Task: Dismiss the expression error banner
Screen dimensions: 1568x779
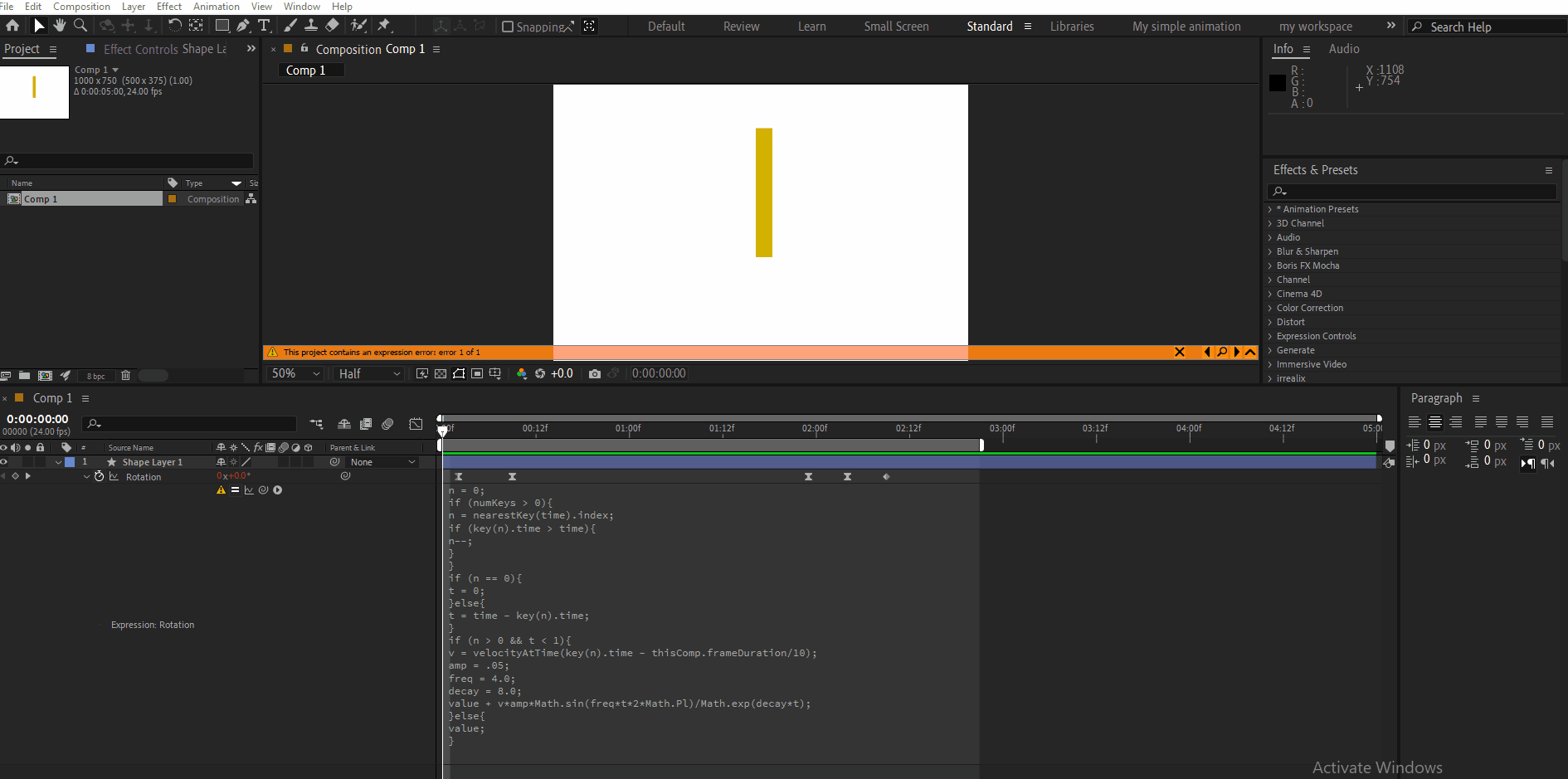Action: (1180, 353)
